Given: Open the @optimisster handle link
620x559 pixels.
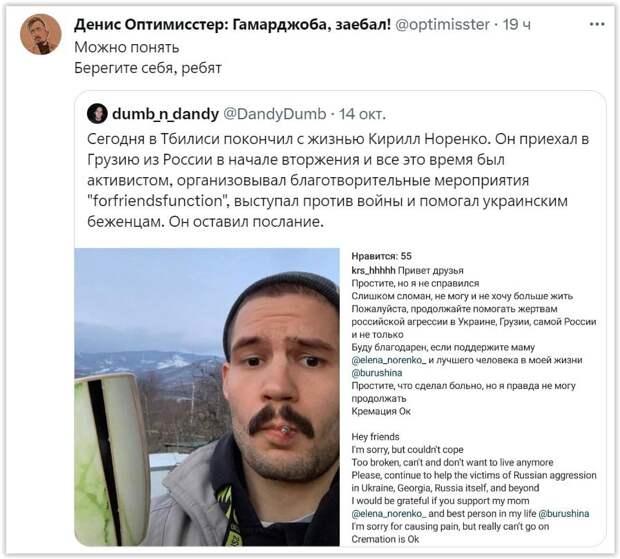Looking at the screenshot, I should point(442,25).
